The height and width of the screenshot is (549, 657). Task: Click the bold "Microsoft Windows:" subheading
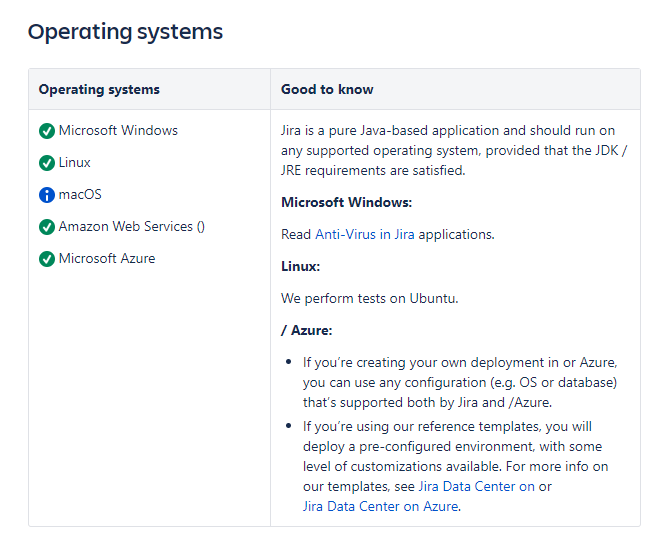pos(346,202)
